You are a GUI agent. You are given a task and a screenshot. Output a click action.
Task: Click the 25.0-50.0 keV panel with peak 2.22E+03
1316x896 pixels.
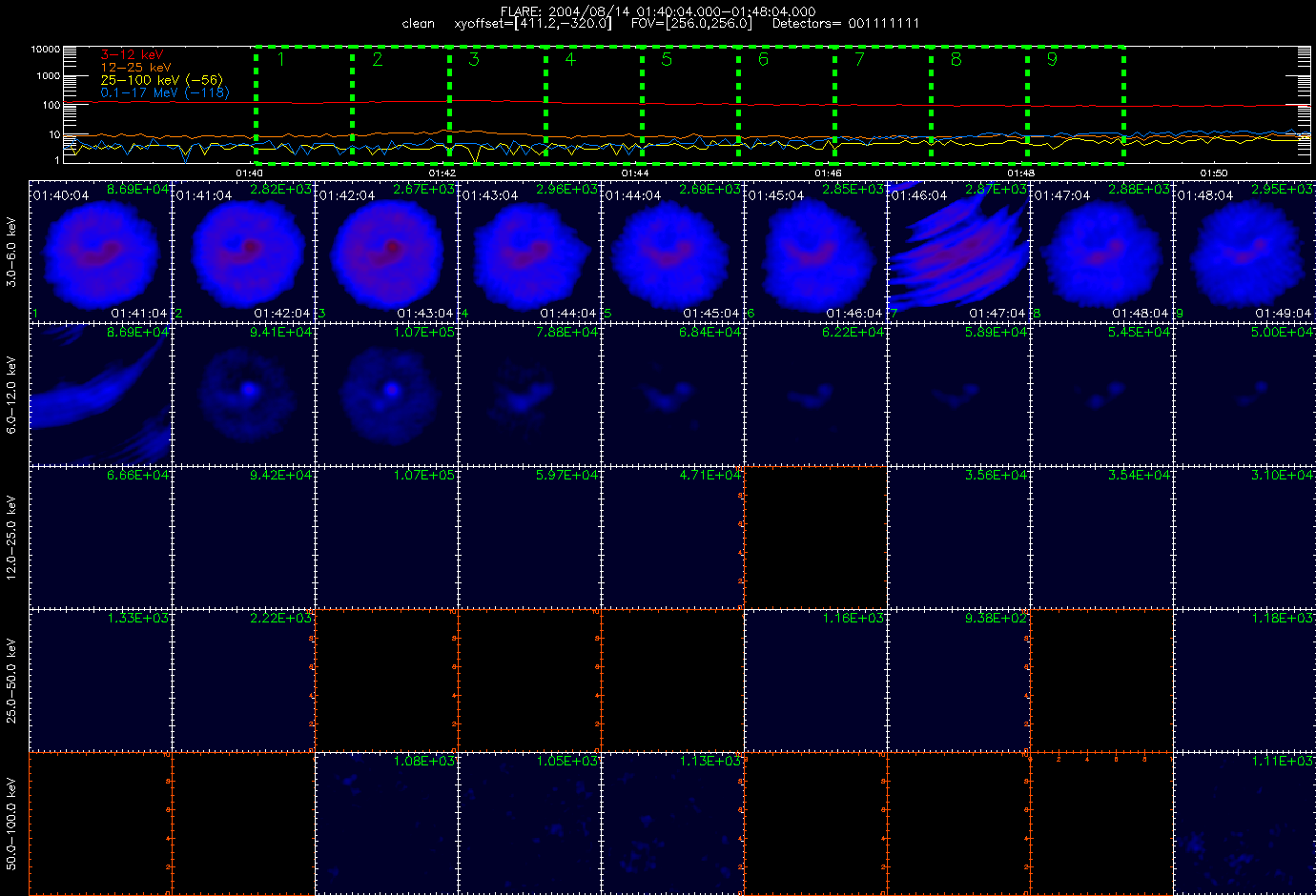[244, 681]
